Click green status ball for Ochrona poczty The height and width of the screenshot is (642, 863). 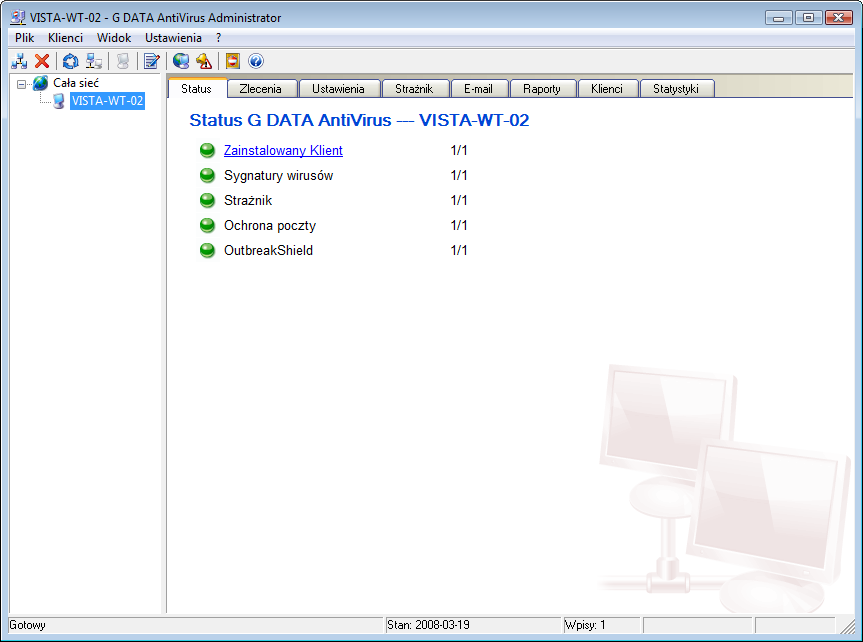(x=207, y=225)
